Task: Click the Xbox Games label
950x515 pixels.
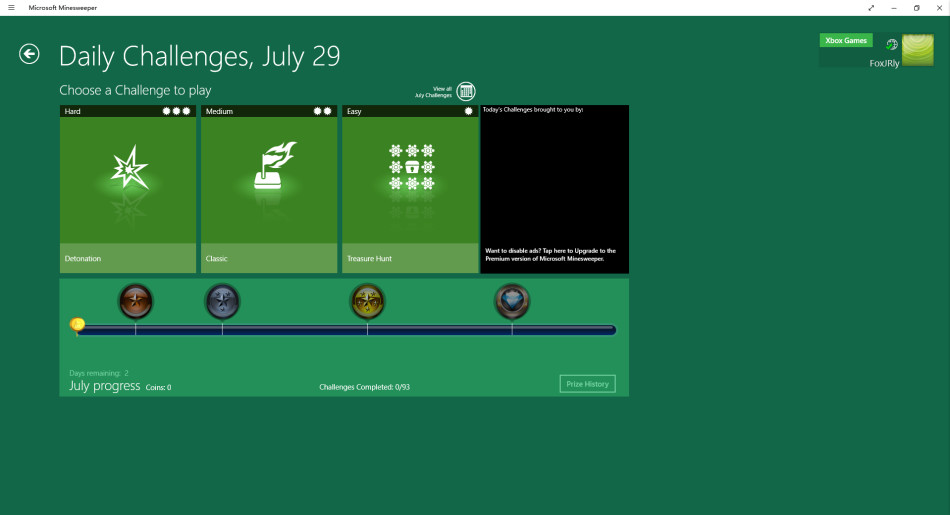Action: pyautogui.click(x=845, y=41)
